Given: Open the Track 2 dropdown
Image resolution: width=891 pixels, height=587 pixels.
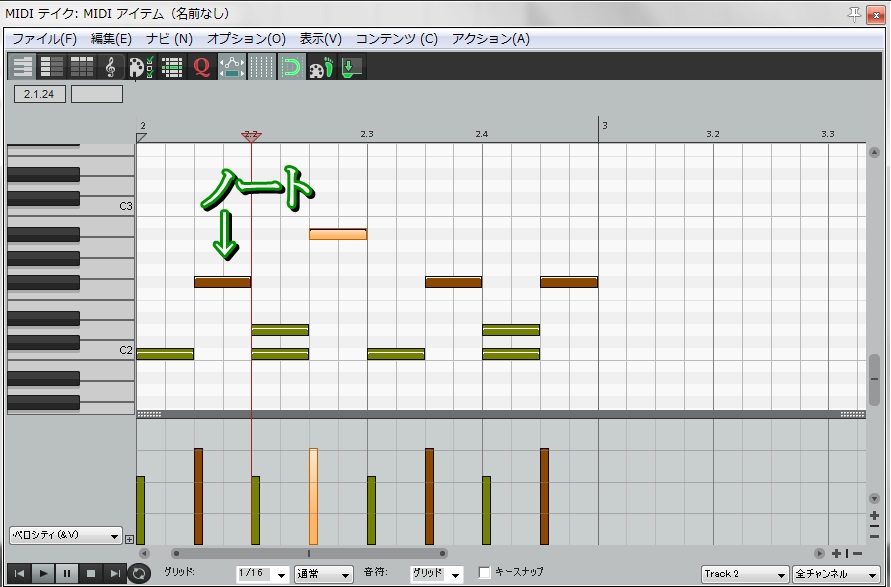Looking at the screenshot, I should click(x=746, y=574).
